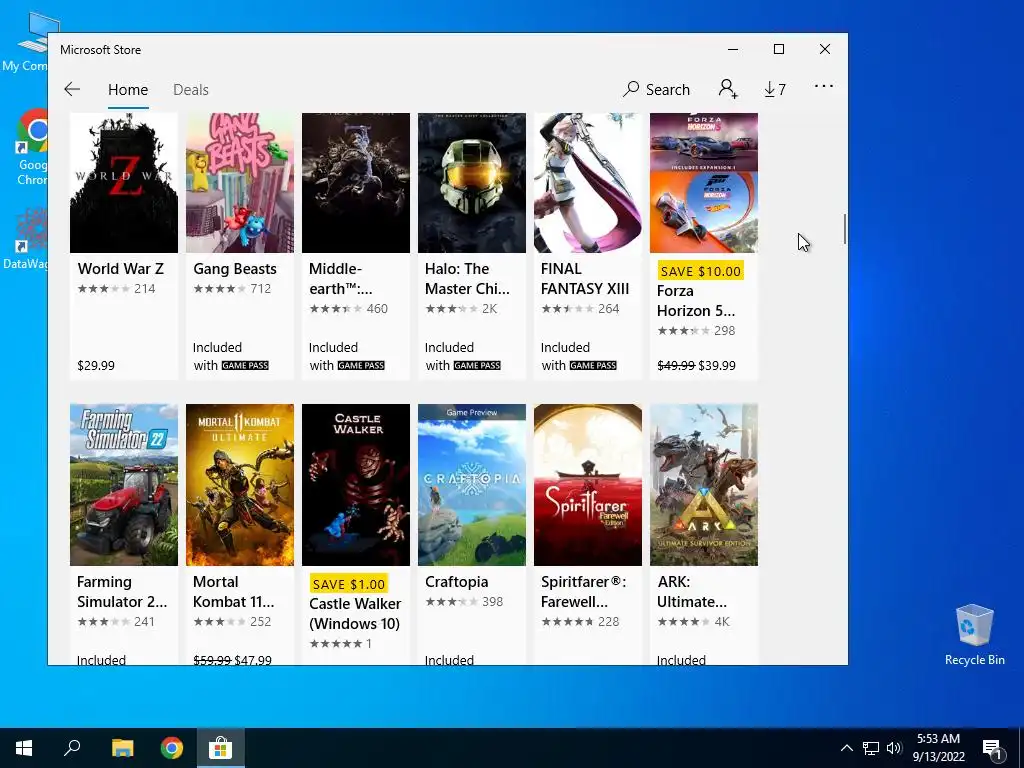Click Spiritfarer star rating 228
Screen dimensions: 1024x768
tap(580, 622)
